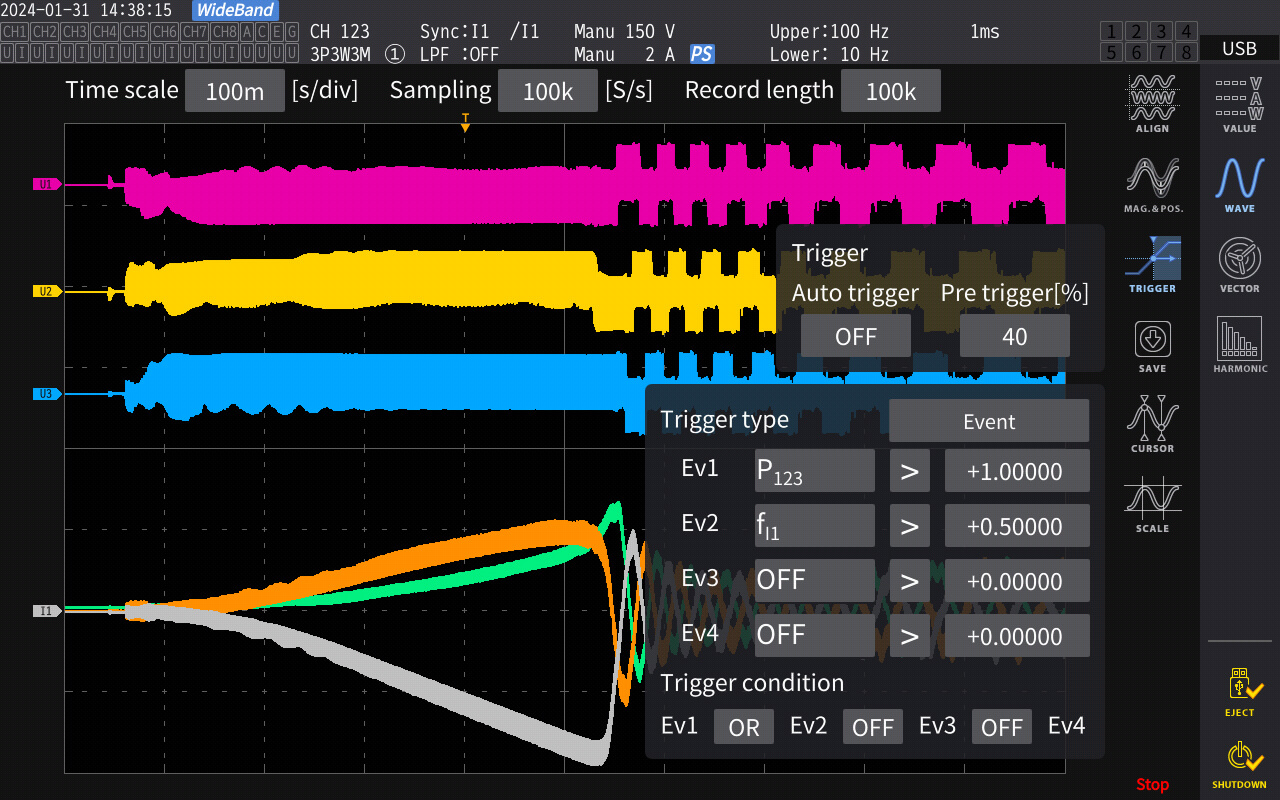This screenshot has width=1280, height=800.
Task: Click the '3P3W3M' wiring mode text
Action: pyautogui.click(x=340, y=54)
